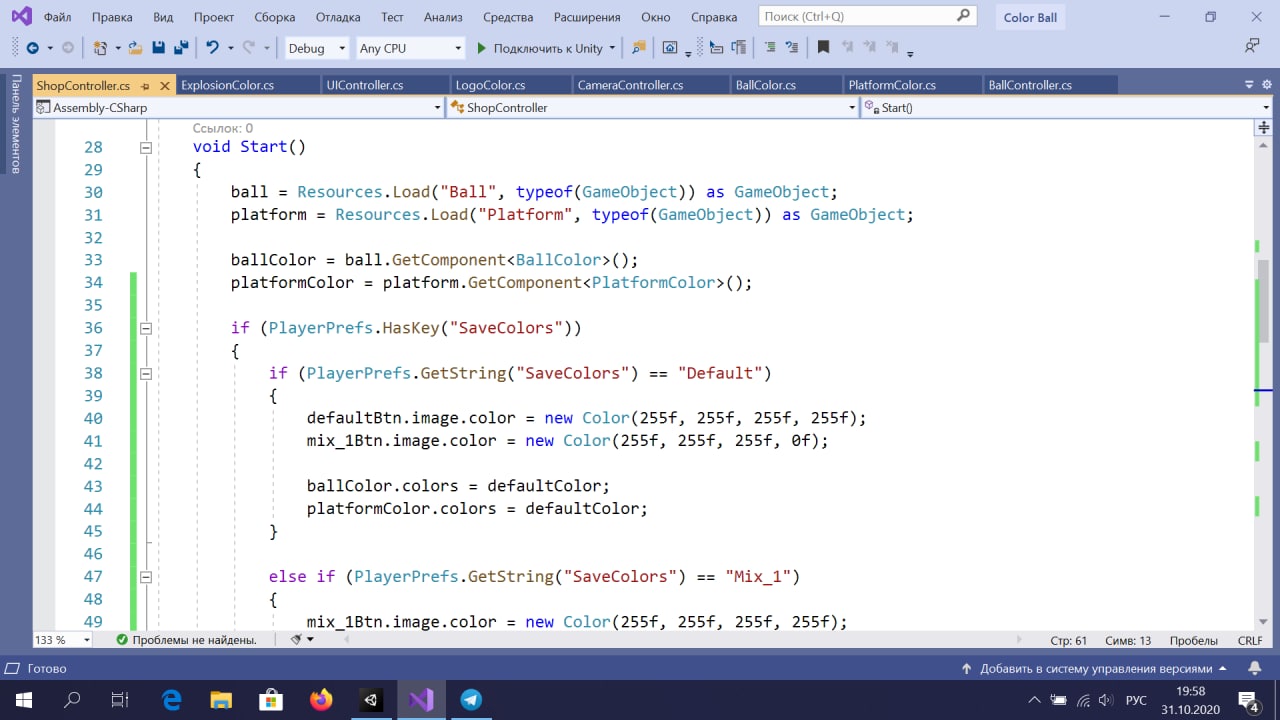Screen dimensions: 1280x720
Task: Collapse the if block at line 36
Action: coord(146,328)
